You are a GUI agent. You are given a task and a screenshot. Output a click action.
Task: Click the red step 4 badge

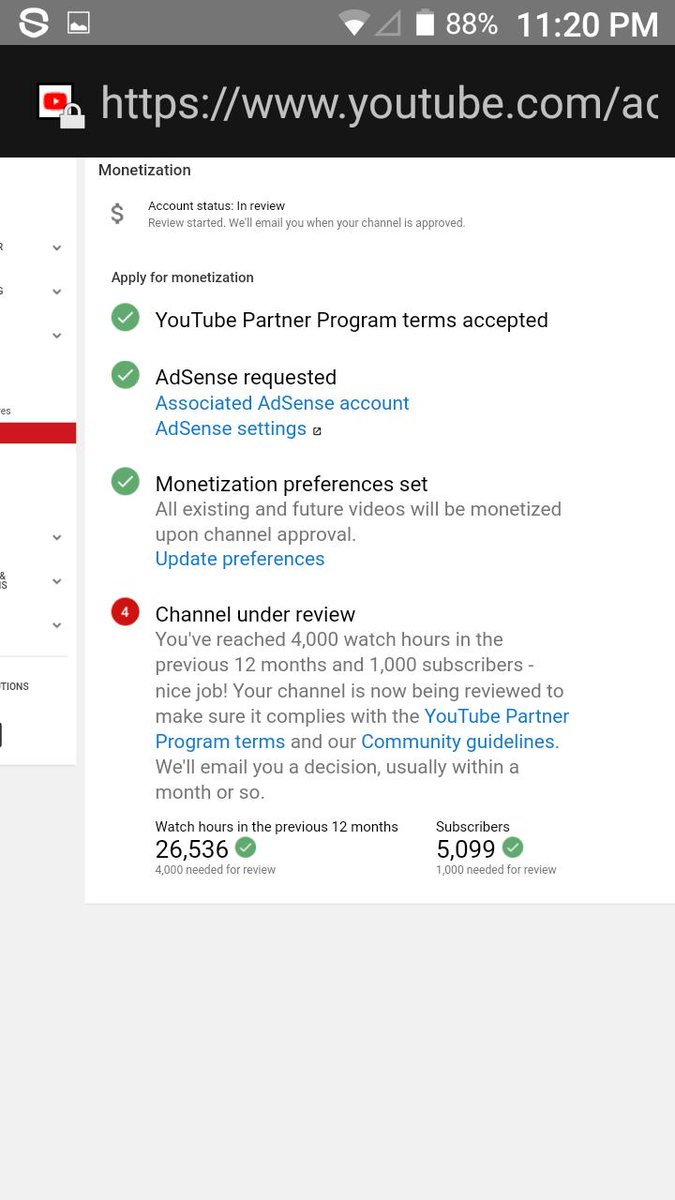(x=125, y=613)
